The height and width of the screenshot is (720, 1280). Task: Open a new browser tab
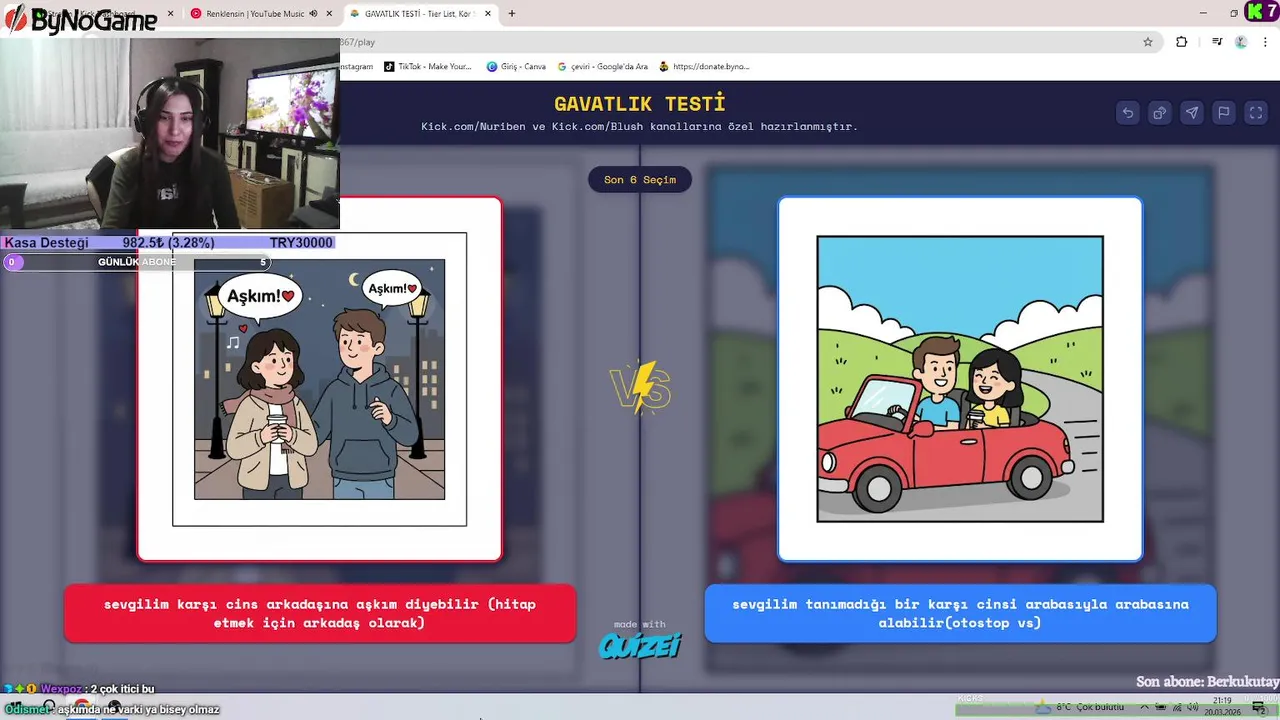coord(512,14)
